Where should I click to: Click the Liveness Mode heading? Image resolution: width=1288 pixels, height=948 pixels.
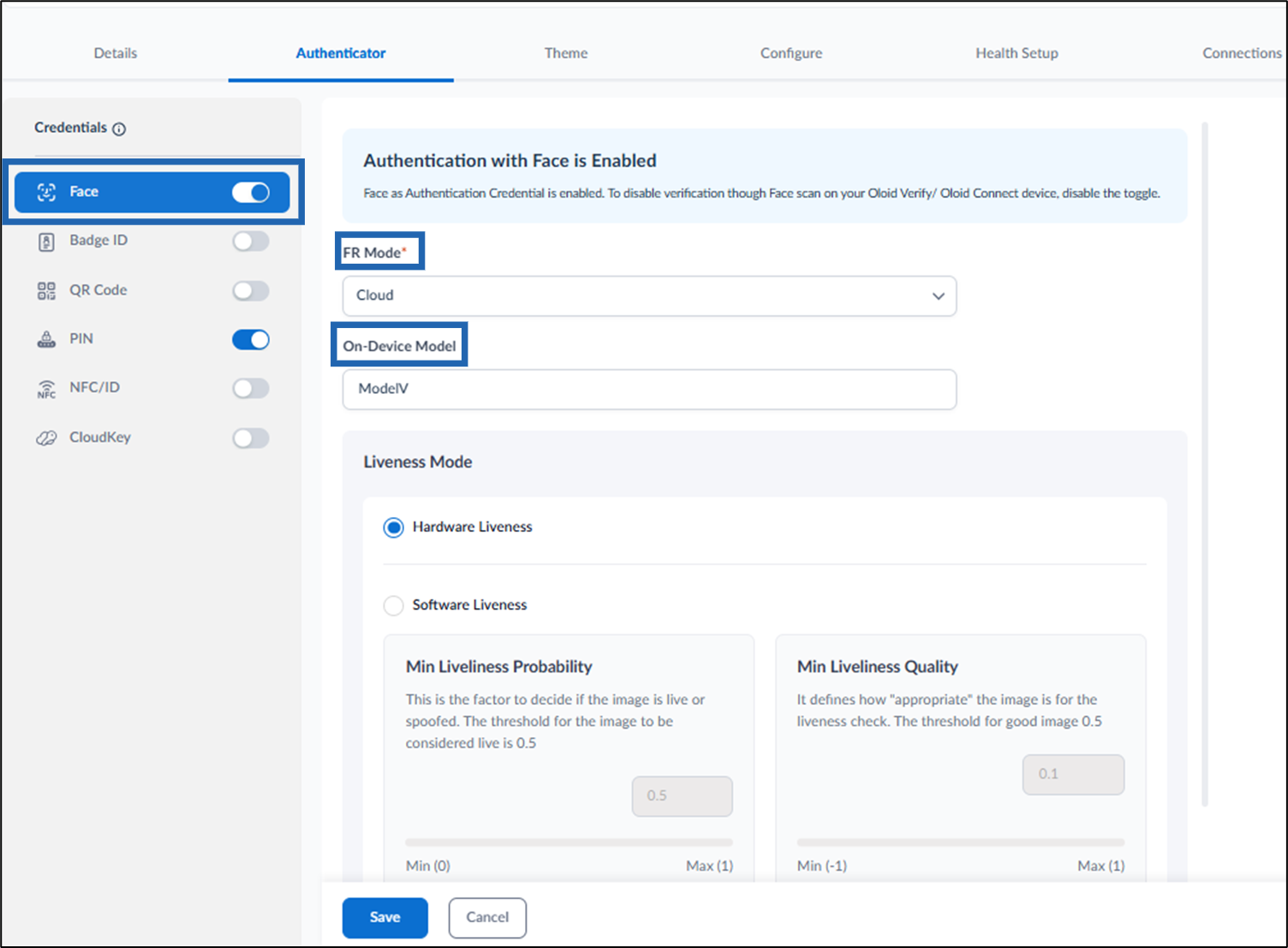pos(418,462)
